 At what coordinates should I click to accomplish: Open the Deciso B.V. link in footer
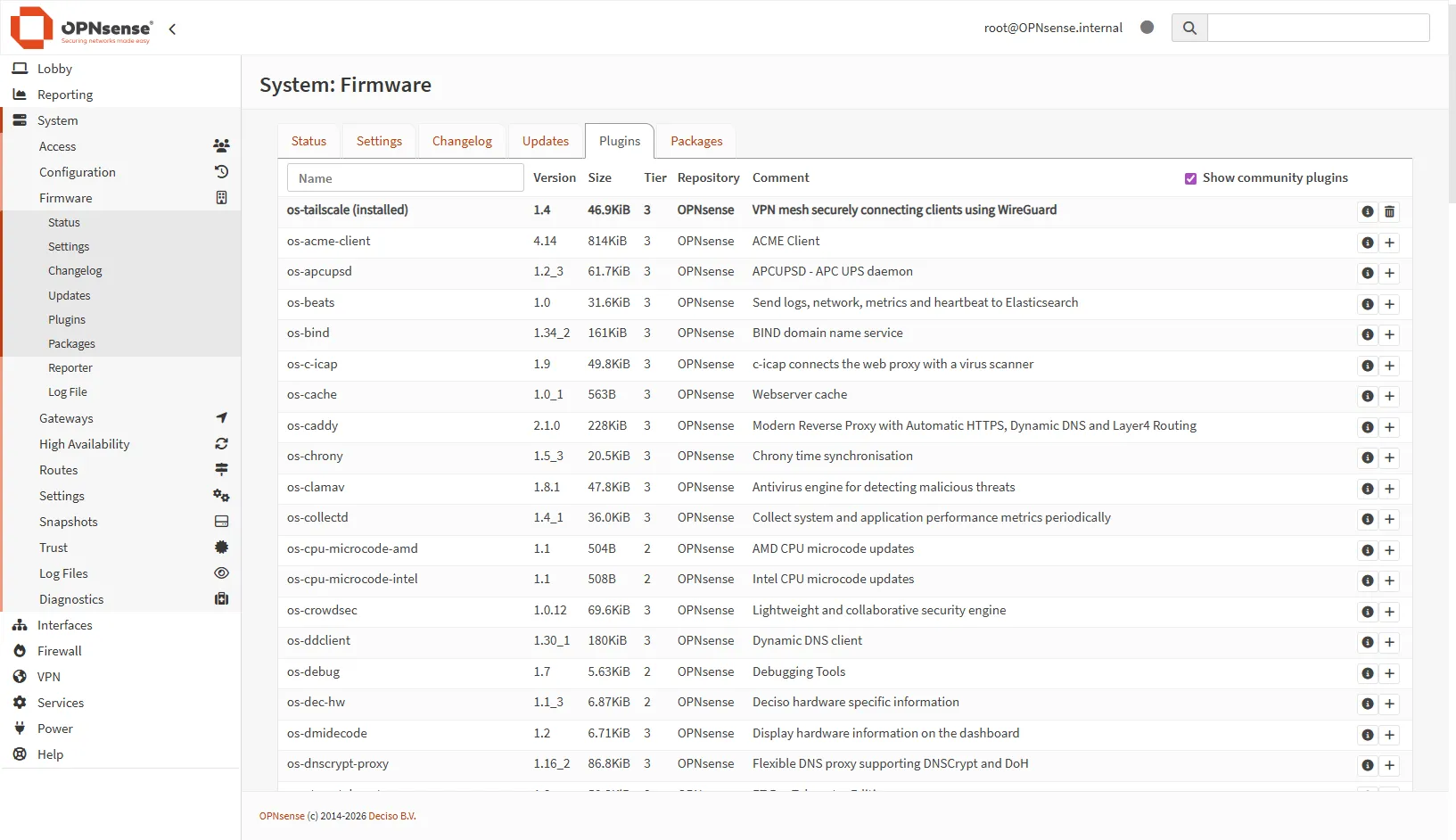(391, 815)
